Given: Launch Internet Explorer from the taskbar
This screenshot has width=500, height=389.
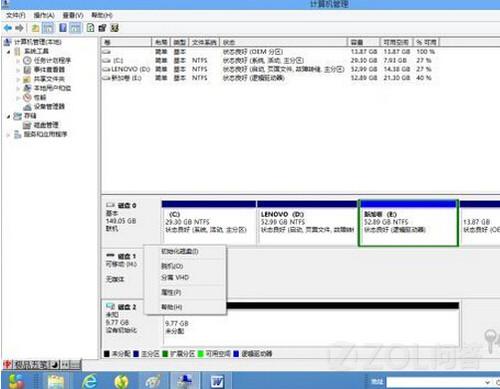Looking at the screenshot, I should click(x=89, y=381).
